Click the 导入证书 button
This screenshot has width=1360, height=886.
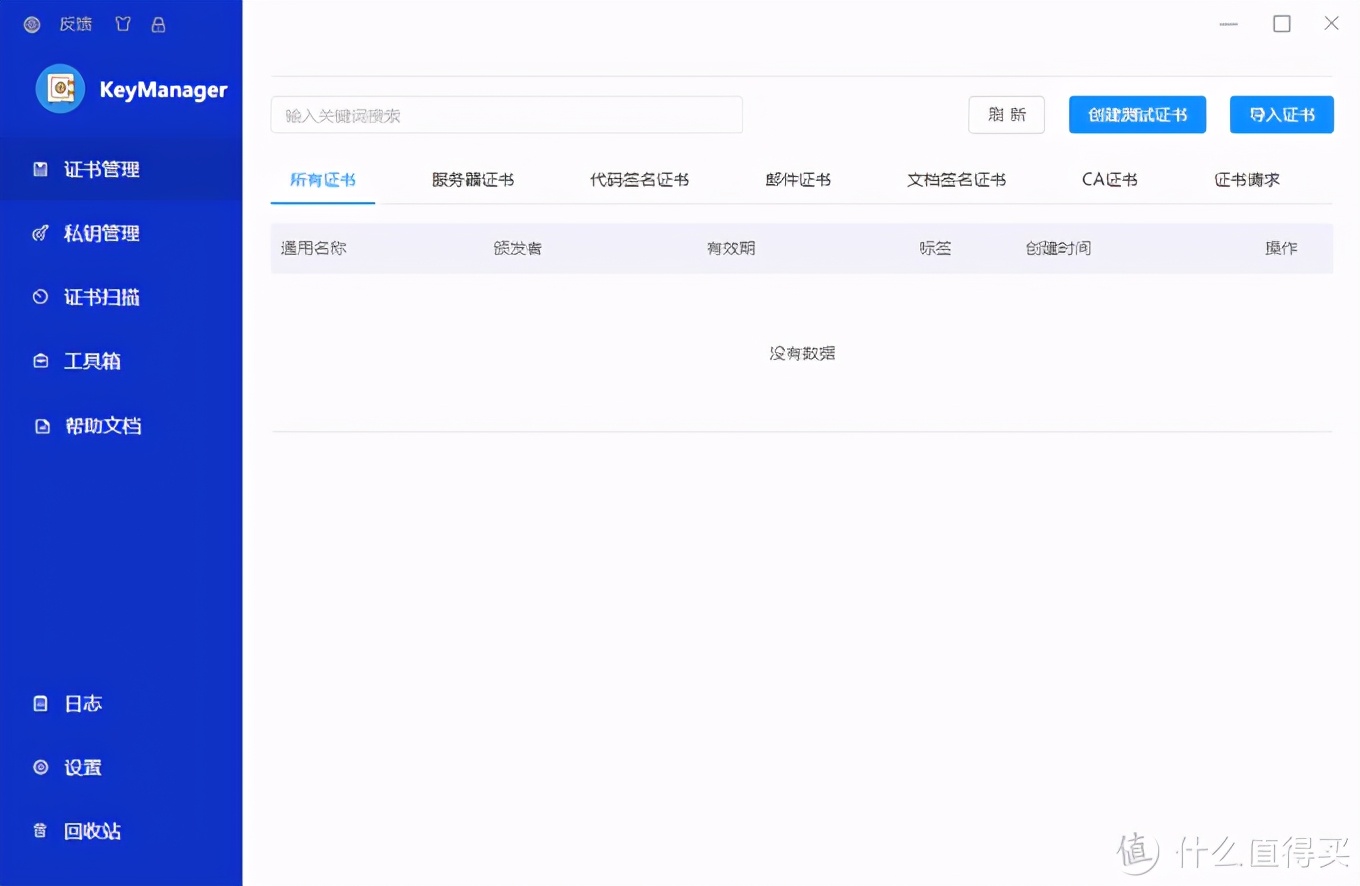(1281, 114)
